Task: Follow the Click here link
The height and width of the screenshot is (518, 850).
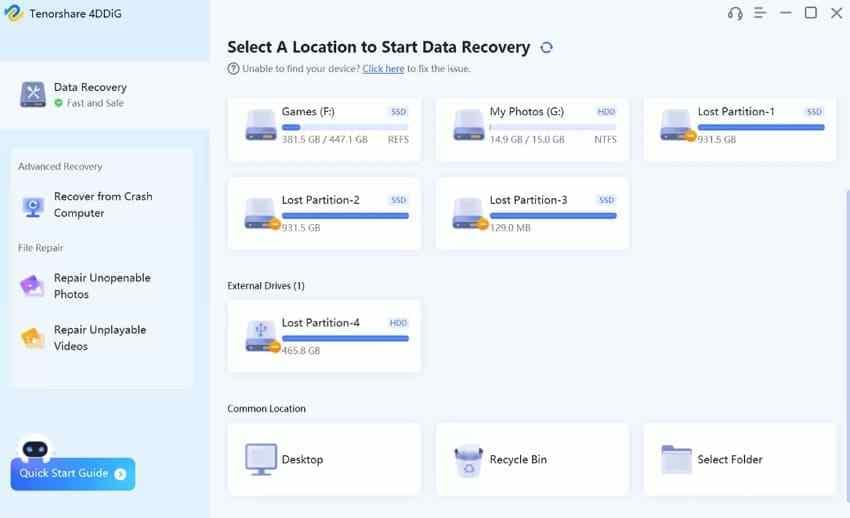Action: pos(383,69)
